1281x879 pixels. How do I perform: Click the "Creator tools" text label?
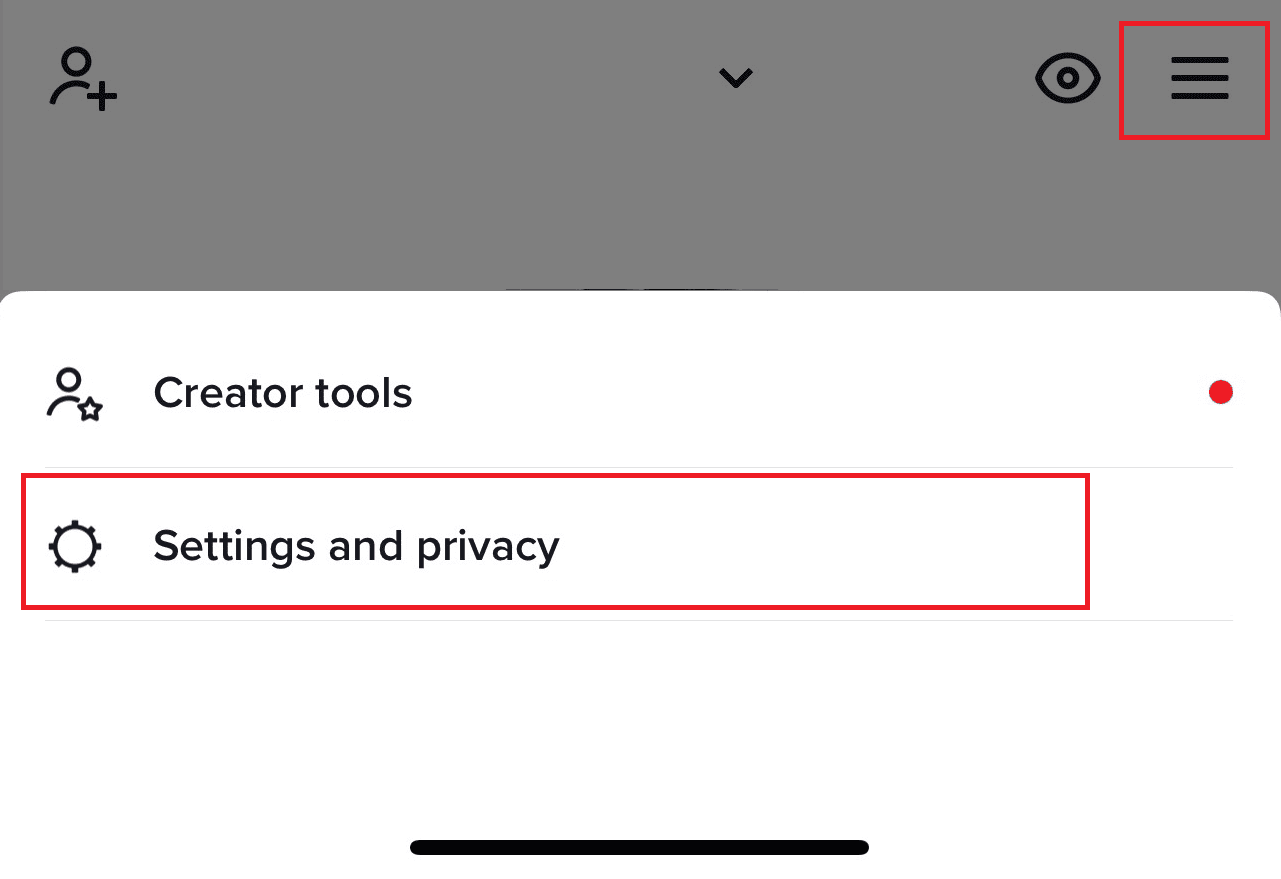(283, 393)
